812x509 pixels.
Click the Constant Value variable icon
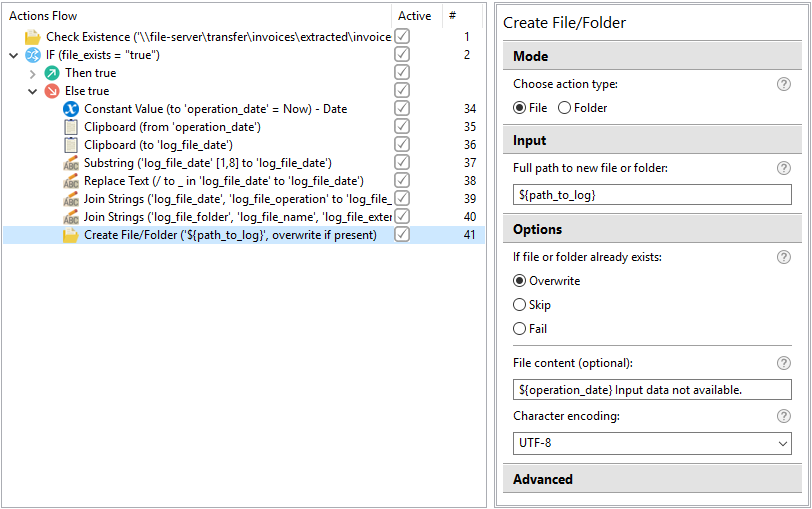pyautogui.click(x=71, y=109)
